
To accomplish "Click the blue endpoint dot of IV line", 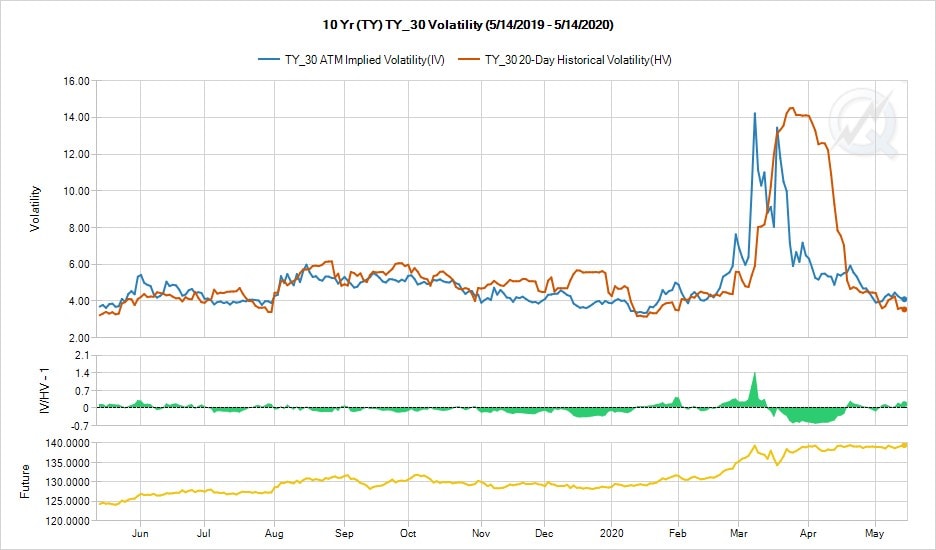I will point(905,299).
